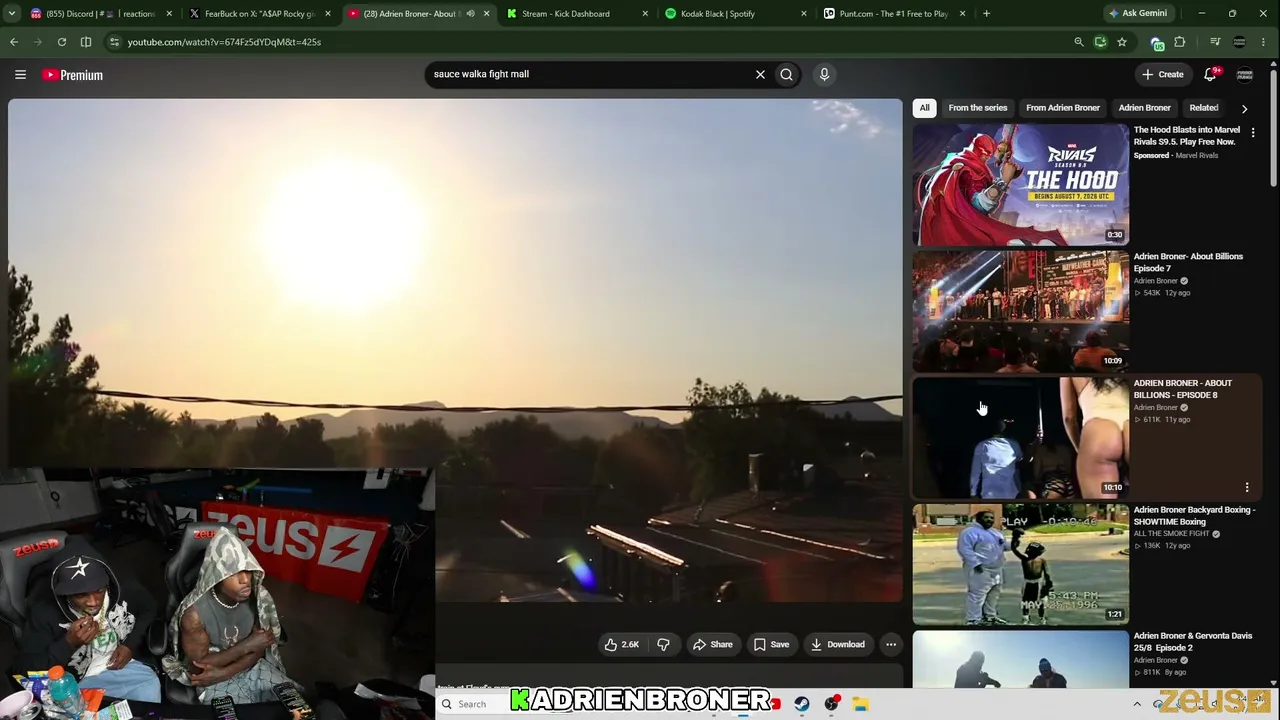Download this video
The width and height of the screenshot is (1280, 720).
pos(838,644)
